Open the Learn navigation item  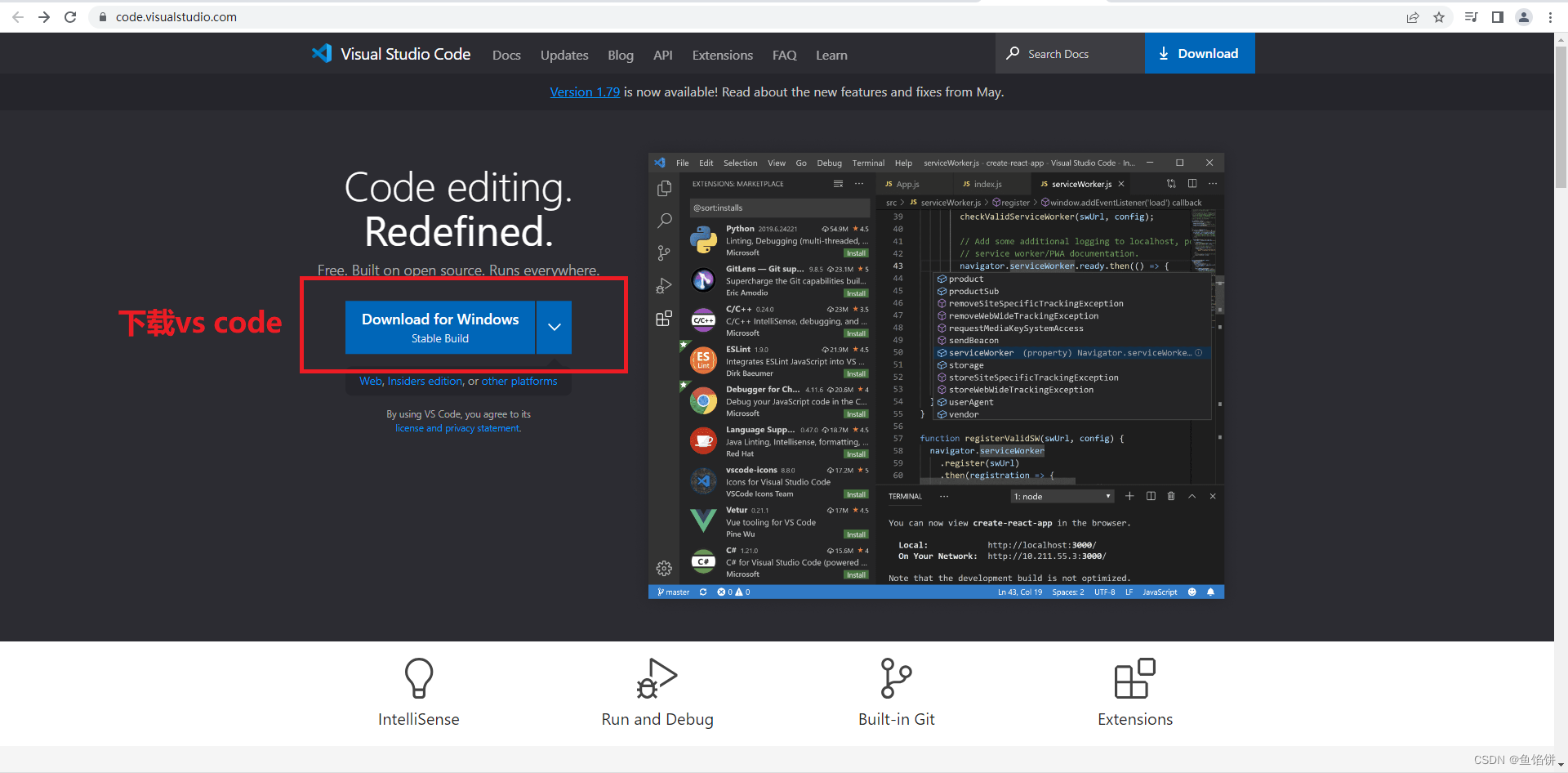[x=831, y=55]
